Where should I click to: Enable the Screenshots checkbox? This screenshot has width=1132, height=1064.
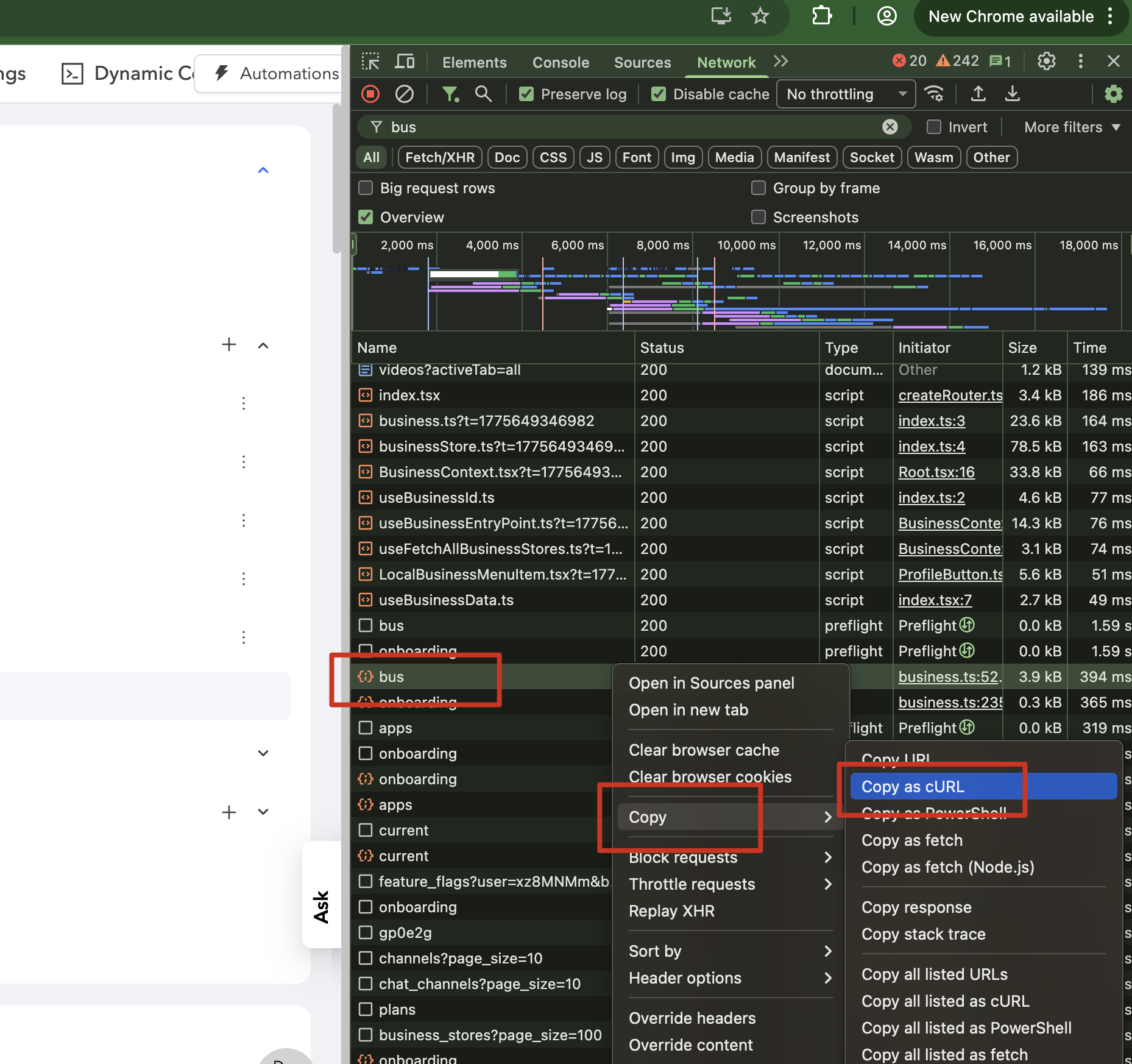(759, 217)
